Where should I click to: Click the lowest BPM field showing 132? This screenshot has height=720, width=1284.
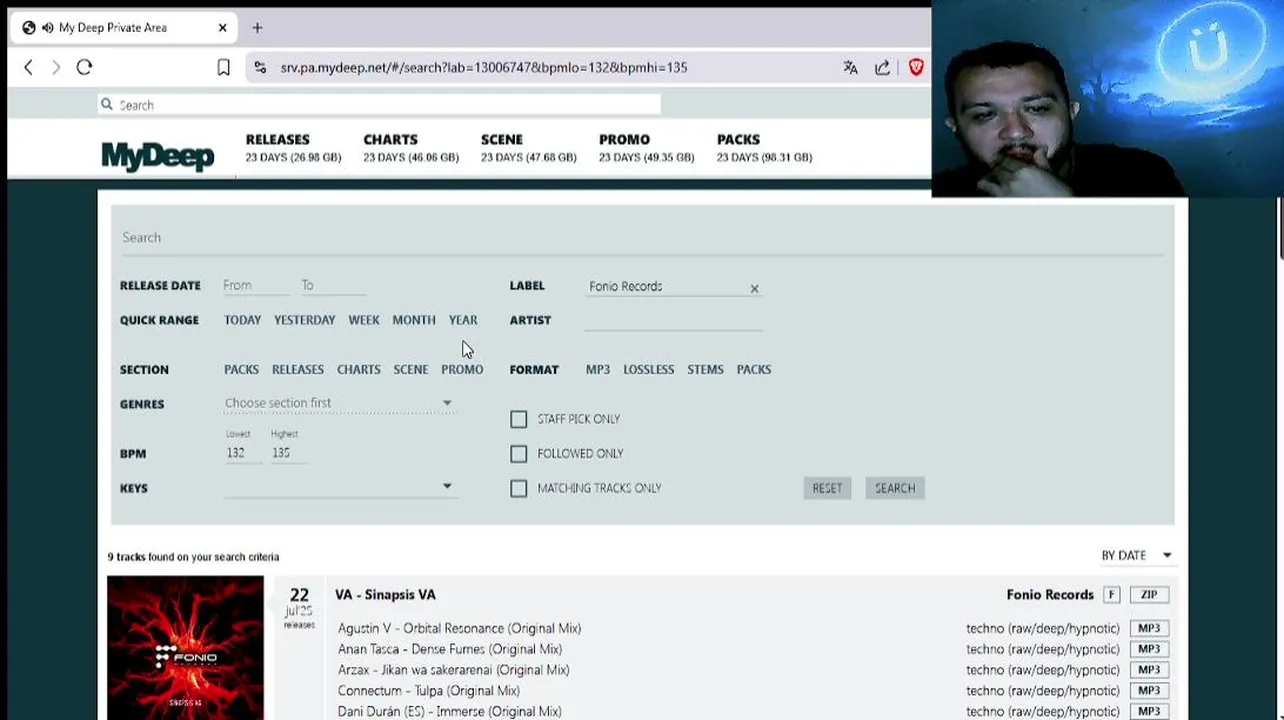pos(243,453)
